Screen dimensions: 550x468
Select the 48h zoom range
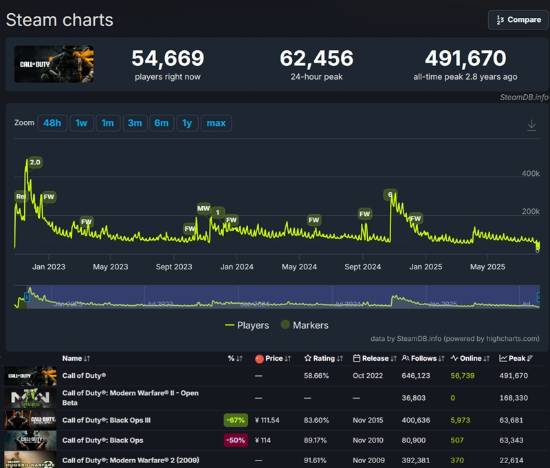[x=52, y=123]
